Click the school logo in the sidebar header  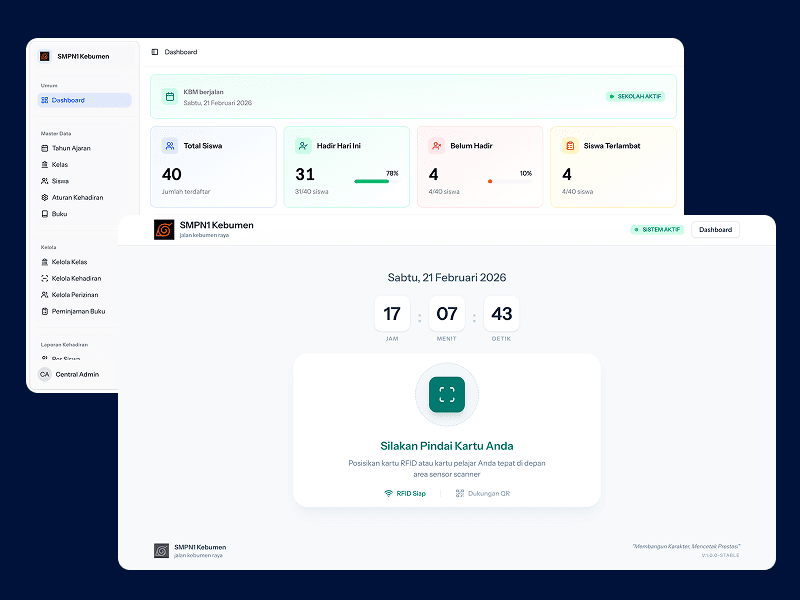(45, 56)
